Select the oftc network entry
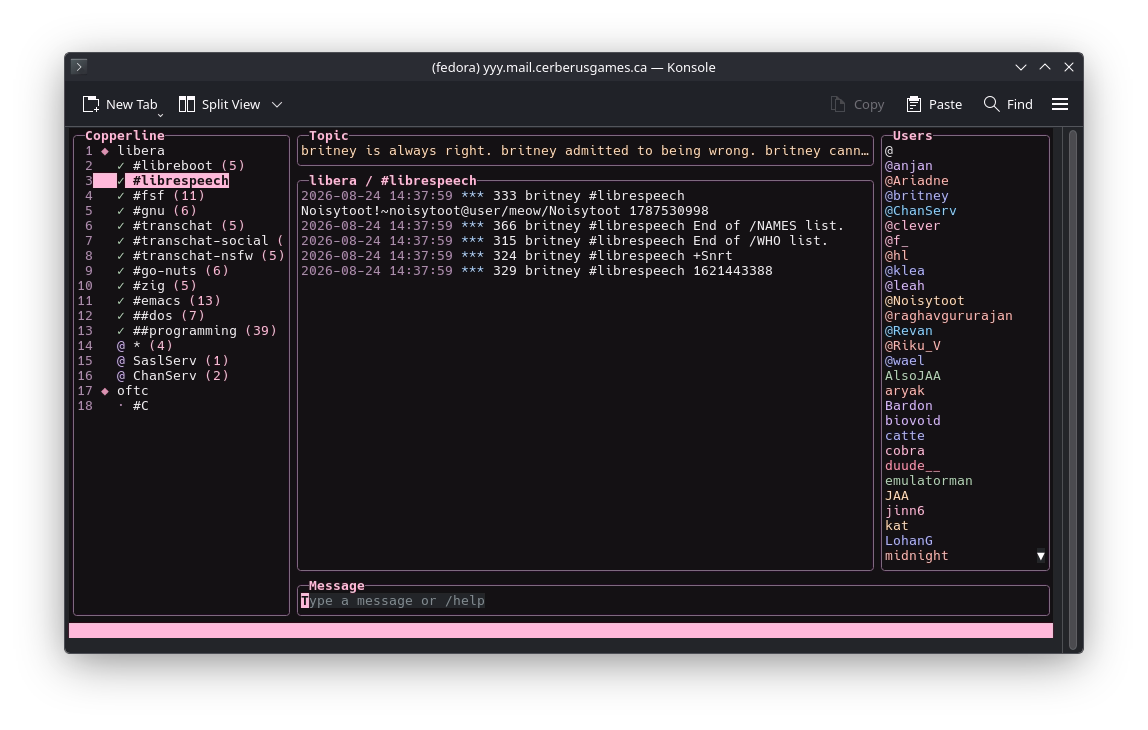 pos(133,391)
